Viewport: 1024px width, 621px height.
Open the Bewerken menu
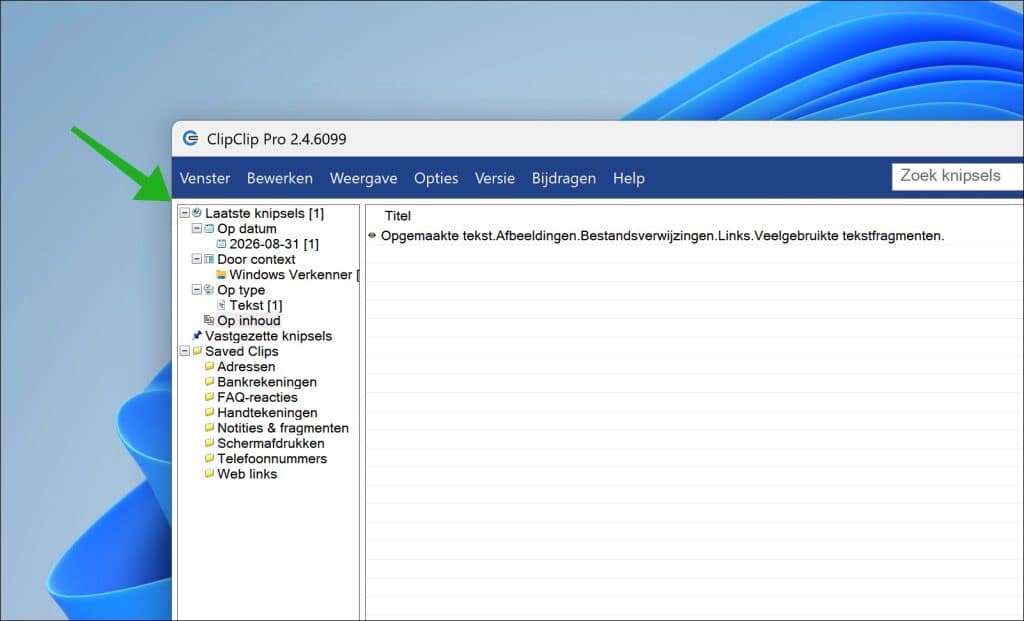pyautogui.click(x=280, y=178)
